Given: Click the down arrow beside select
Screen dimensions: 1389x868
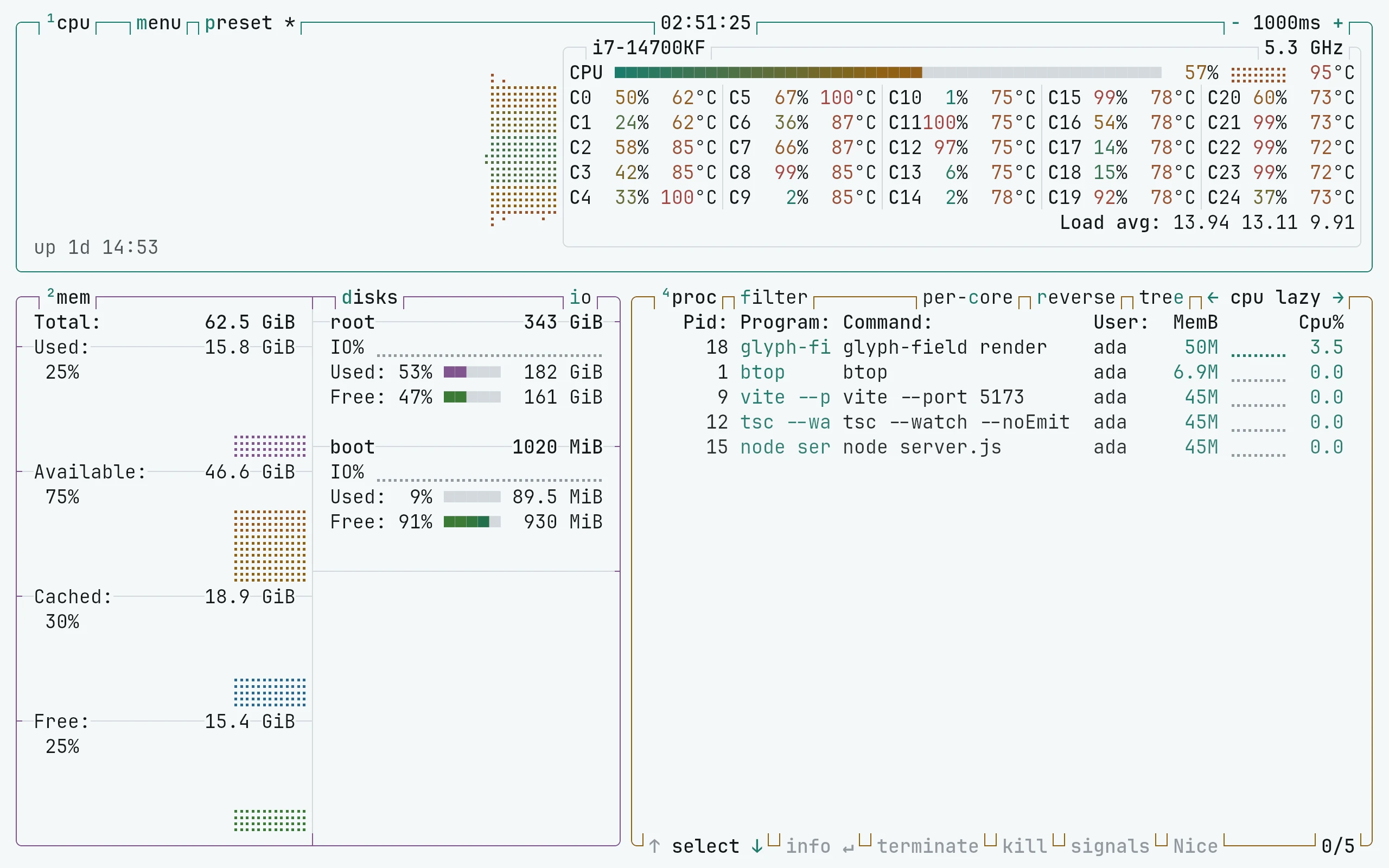Looking at the screenshot, I should (757, 846).
